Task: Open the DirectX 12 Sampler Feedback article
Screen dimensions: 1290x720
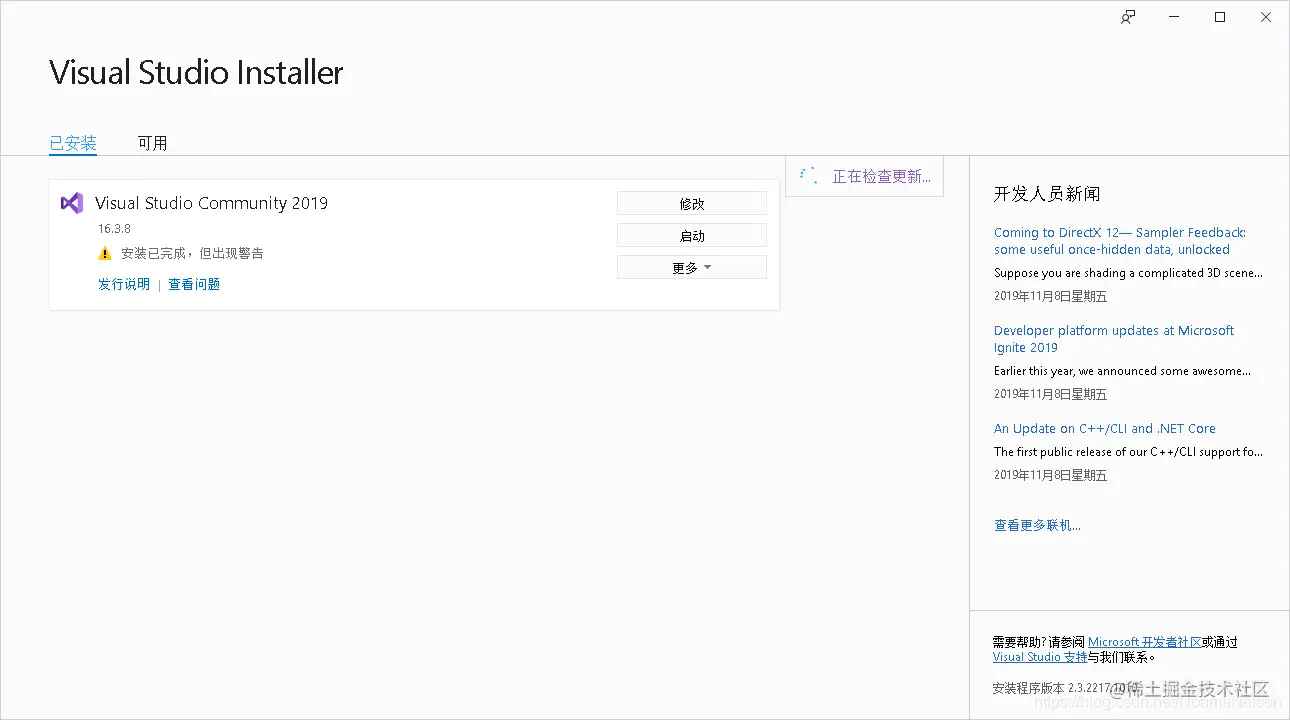Action: coord(1119,240)
